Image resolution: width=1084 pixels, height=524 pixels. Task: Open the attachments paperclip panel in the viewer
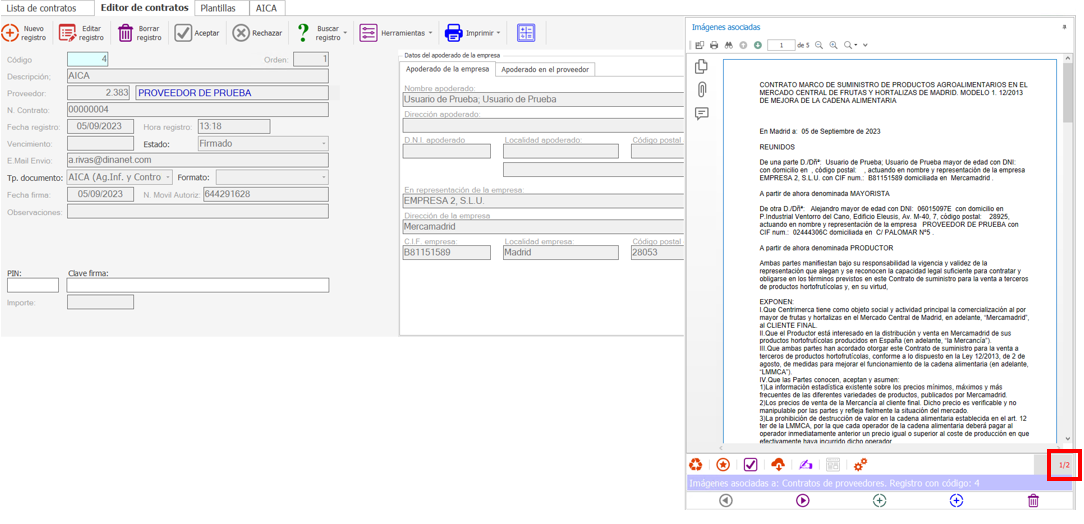(x=702, y=90)
